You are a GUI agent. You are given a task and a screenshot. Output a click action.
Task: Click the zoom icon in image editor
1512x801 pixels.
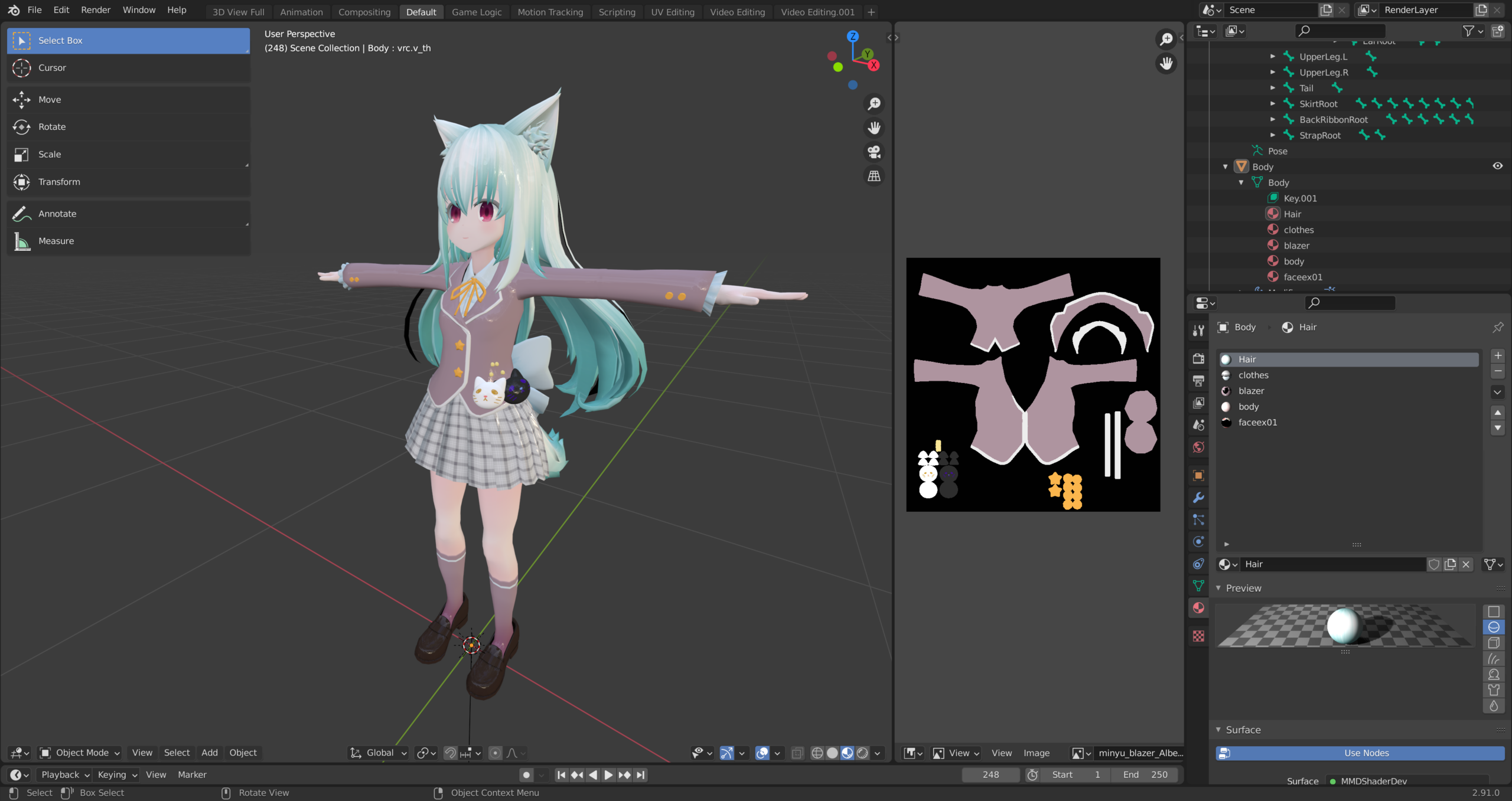1166,39
